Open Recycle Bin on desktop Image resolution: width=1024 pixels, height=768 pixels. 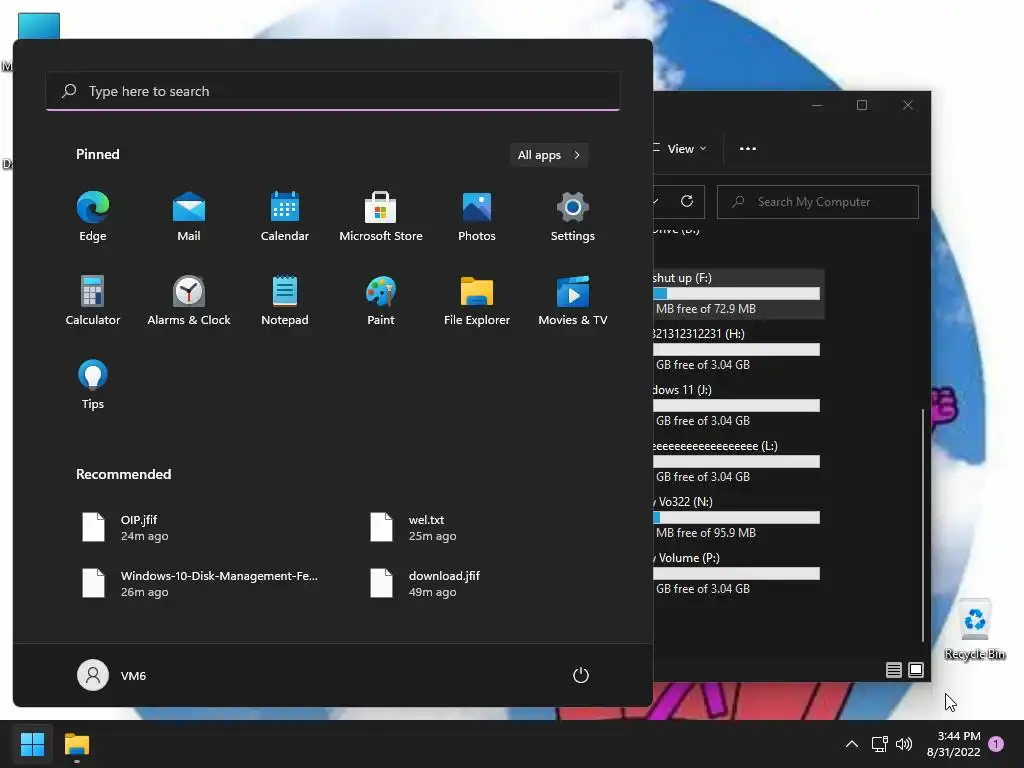[974, 630]
